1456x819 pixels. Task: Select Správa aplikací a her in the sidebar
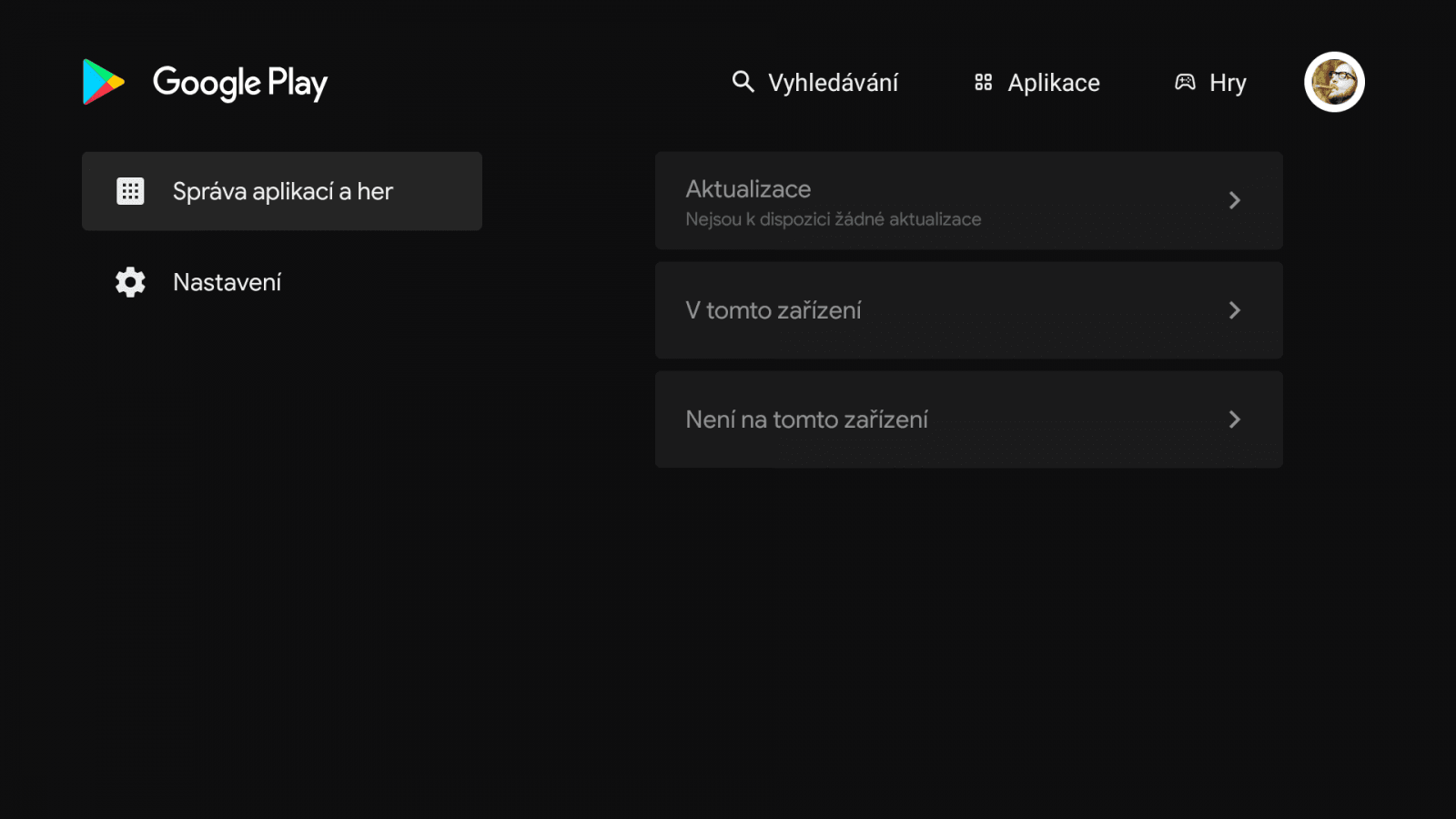[283, 191]
